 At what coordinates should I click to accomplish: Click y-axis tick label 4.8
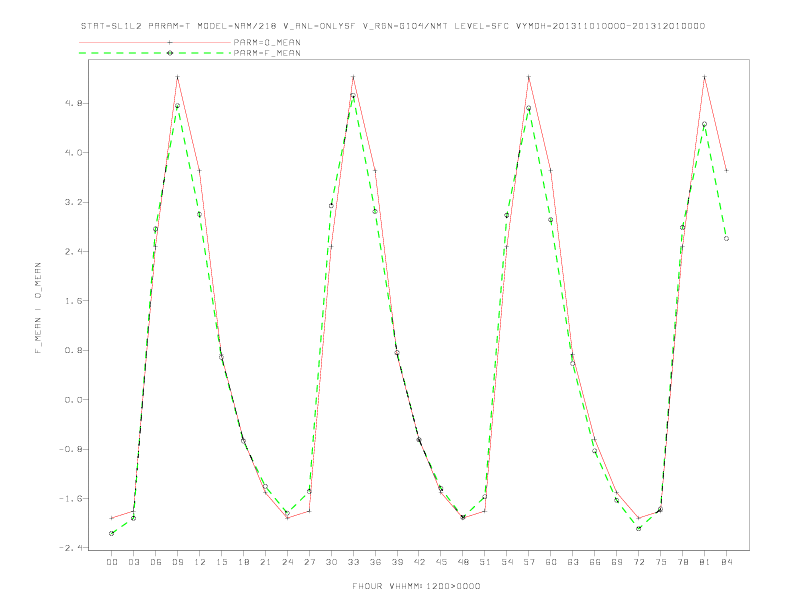73,104
